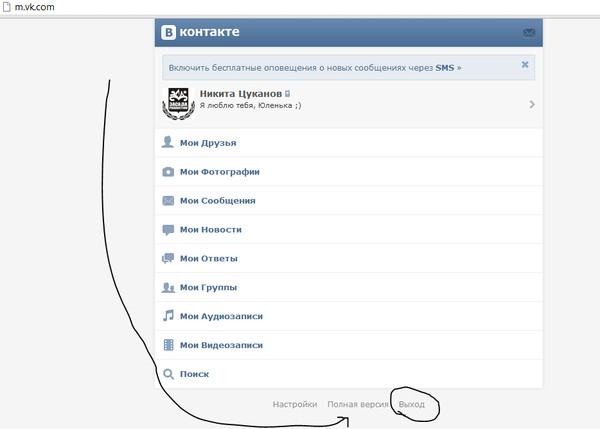Open profile via the right chevron arrow

click(x=532, y=104)
